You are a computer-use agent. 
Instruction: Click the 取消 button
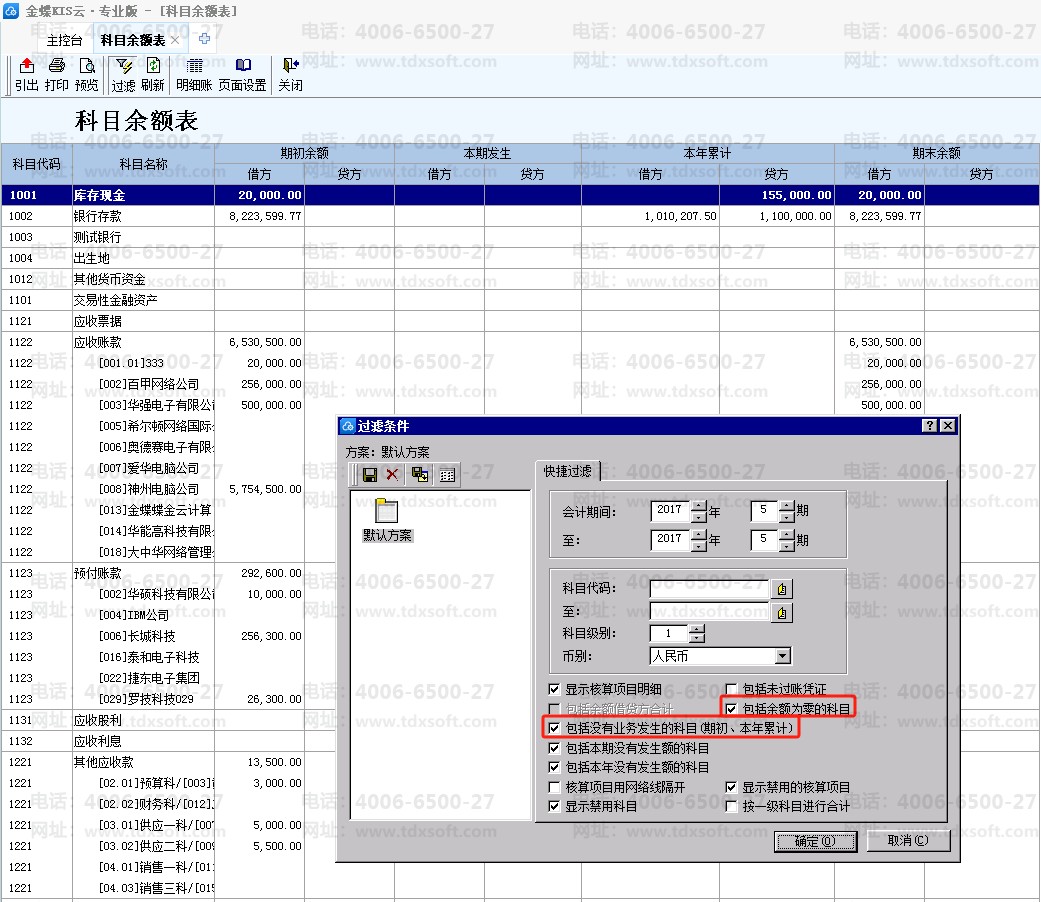(908, 841)
